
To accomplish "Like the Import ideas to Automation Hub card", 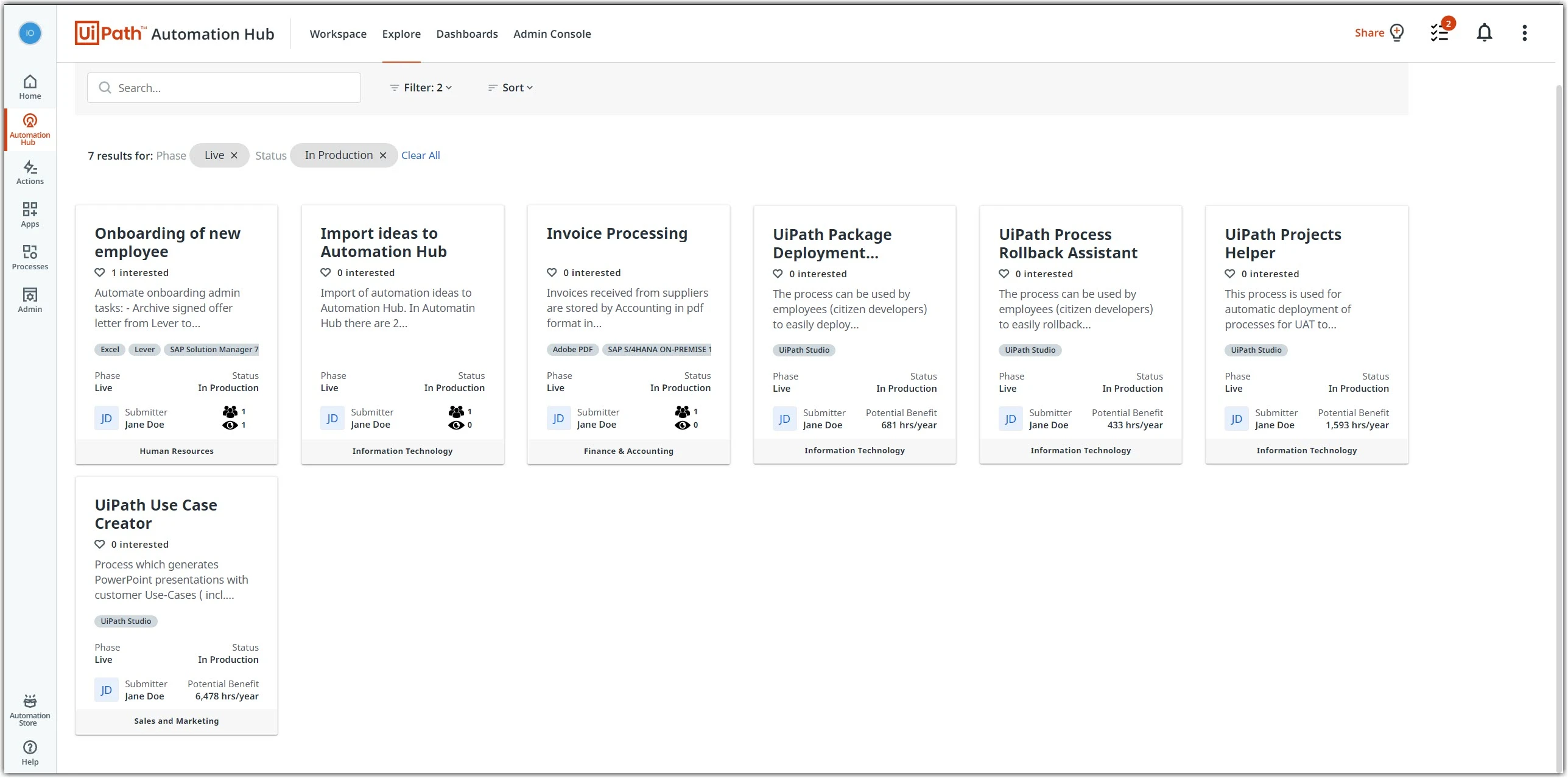I will point(326,273).
